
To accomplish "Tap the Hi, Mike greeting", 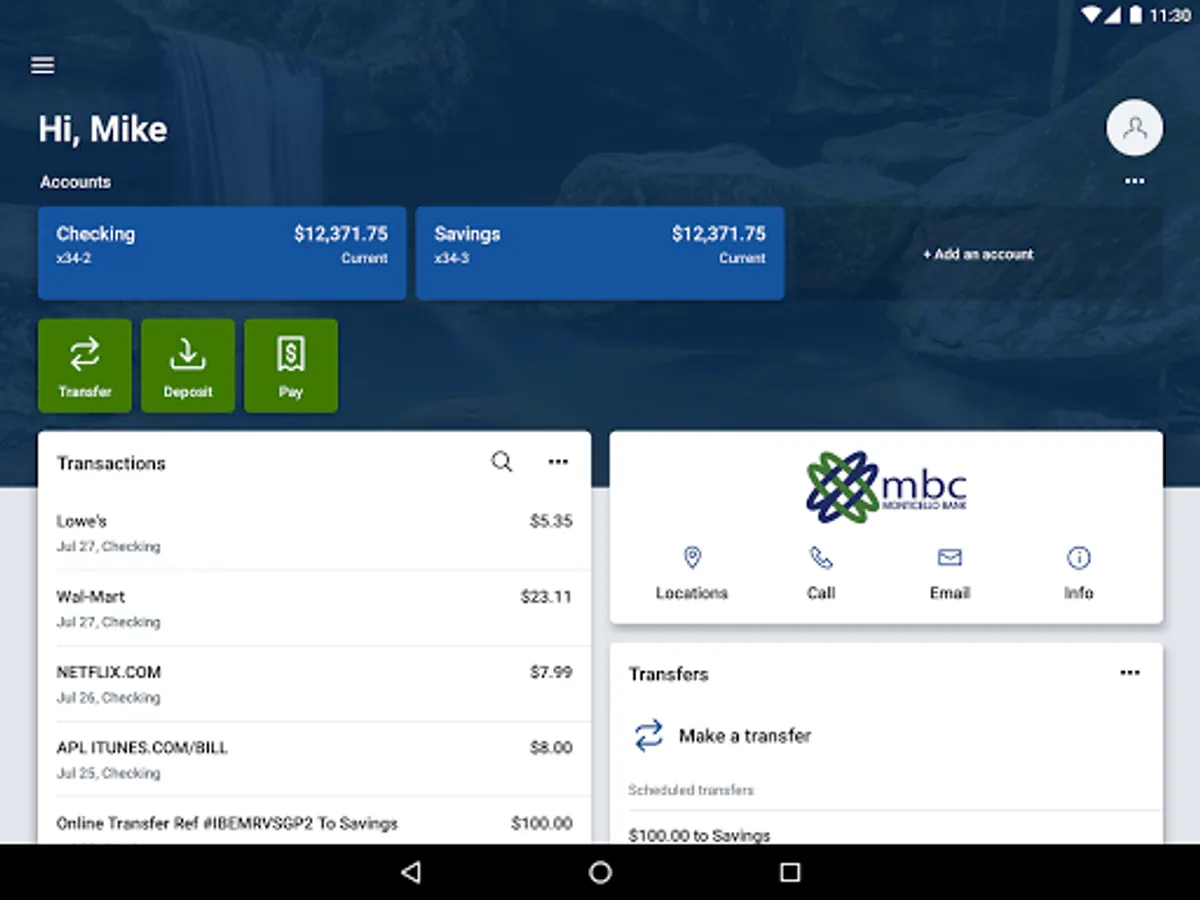I will click(103, 129).
